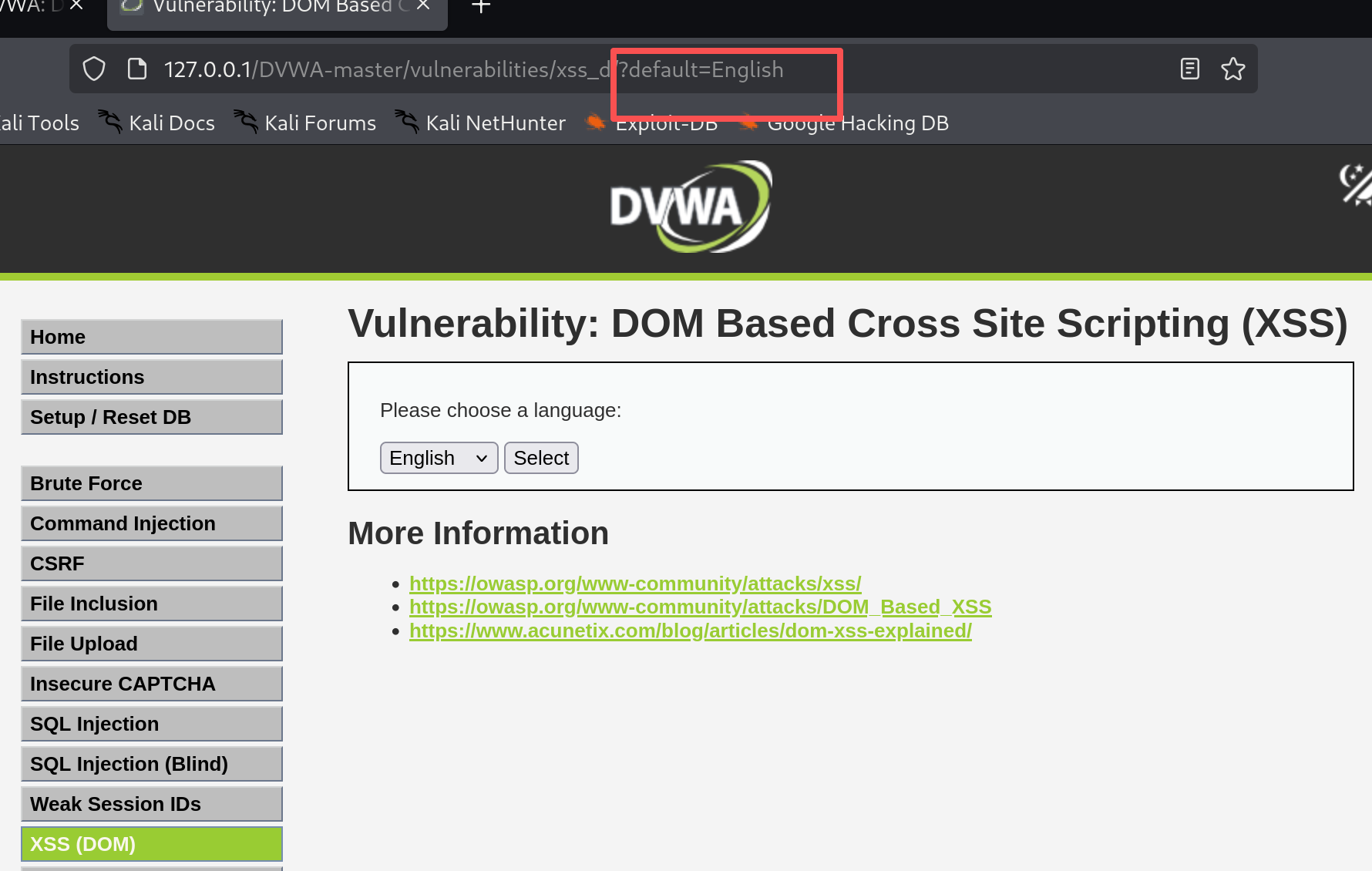Open Brute Force vulnerability page

pos(152,483)
